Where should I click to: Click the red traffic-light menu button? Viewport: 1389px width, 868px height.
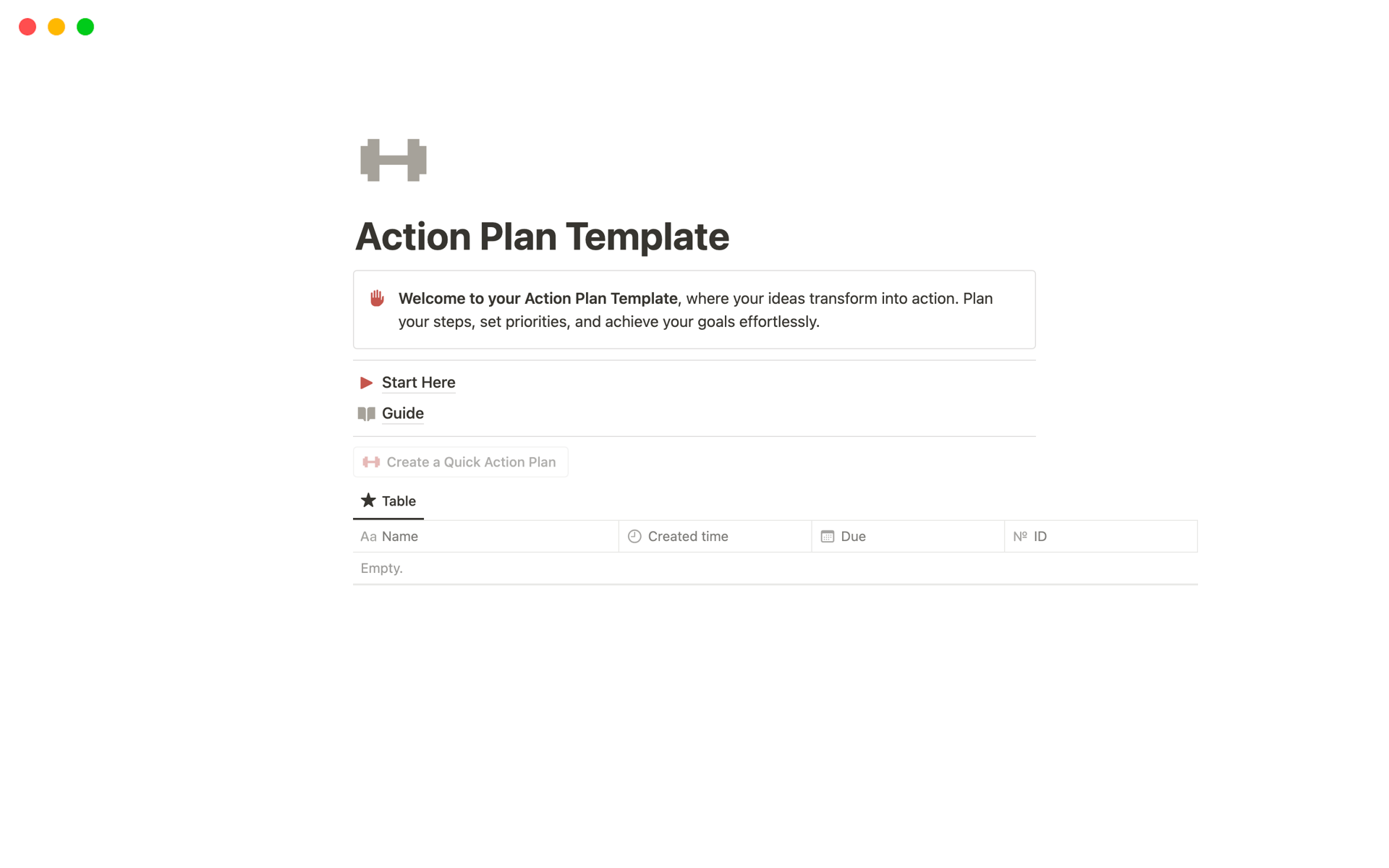(x=26, y=27)
